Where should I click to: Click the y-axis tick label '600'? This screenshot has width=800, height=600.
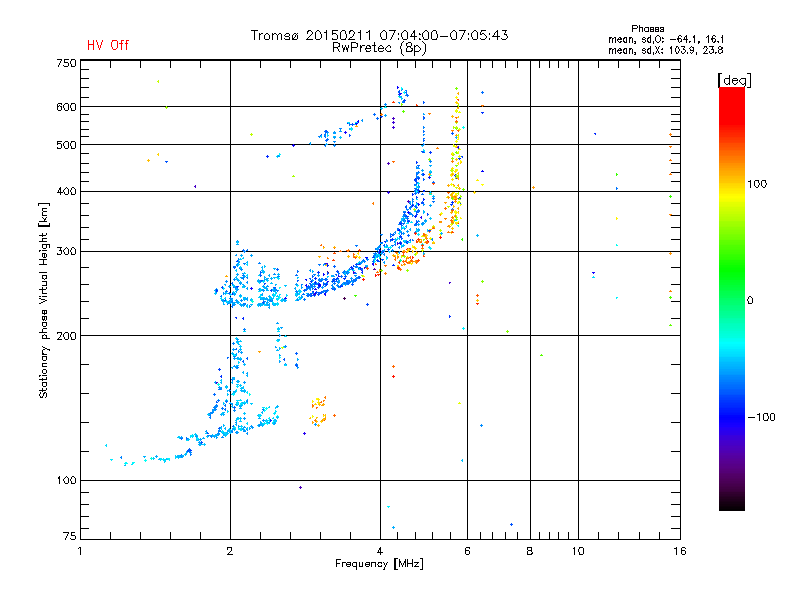click(66, 107)
